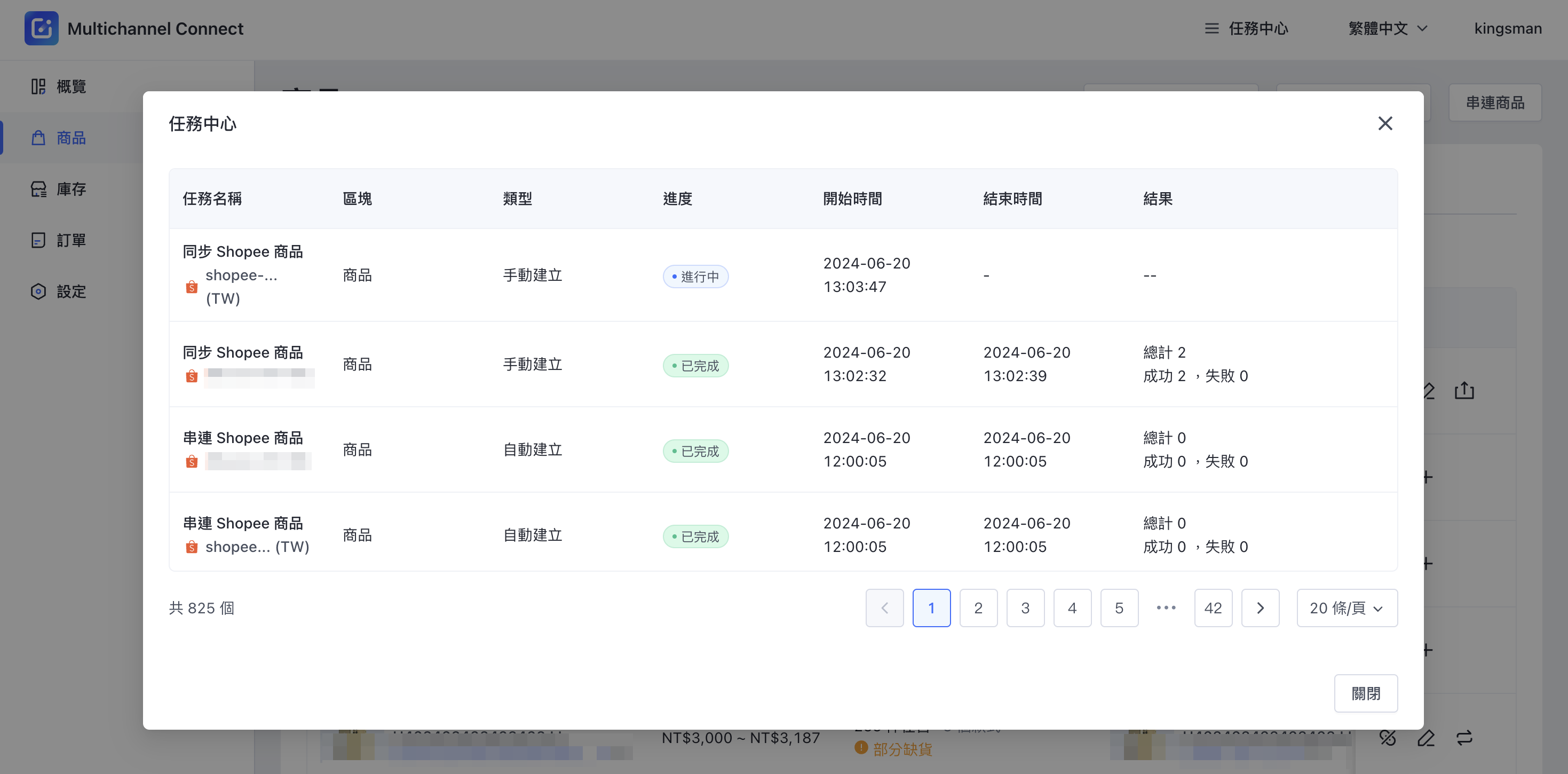
Task: Click Shopee icon in 13:02:32 task row
Action: pos(191,376)
